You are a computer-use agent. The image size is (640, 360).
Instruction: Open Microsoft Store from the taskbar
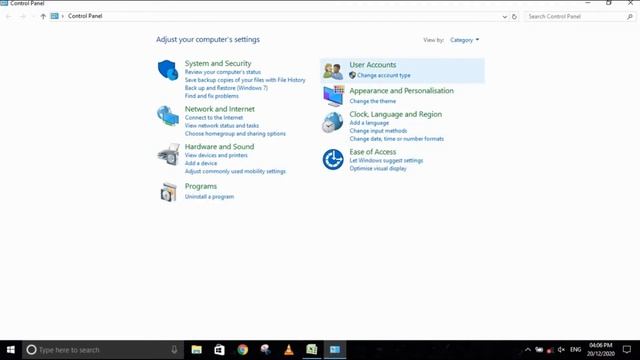[x=219, y=350]
